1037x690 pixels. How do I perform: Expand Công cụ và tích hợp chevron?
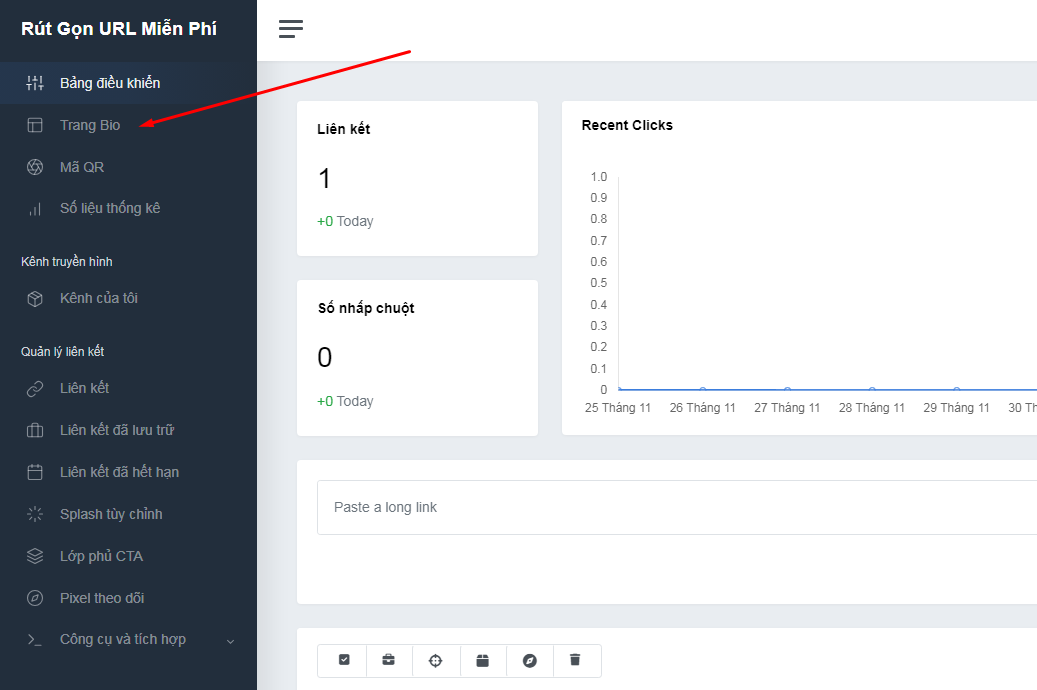[x=231, y=641]
